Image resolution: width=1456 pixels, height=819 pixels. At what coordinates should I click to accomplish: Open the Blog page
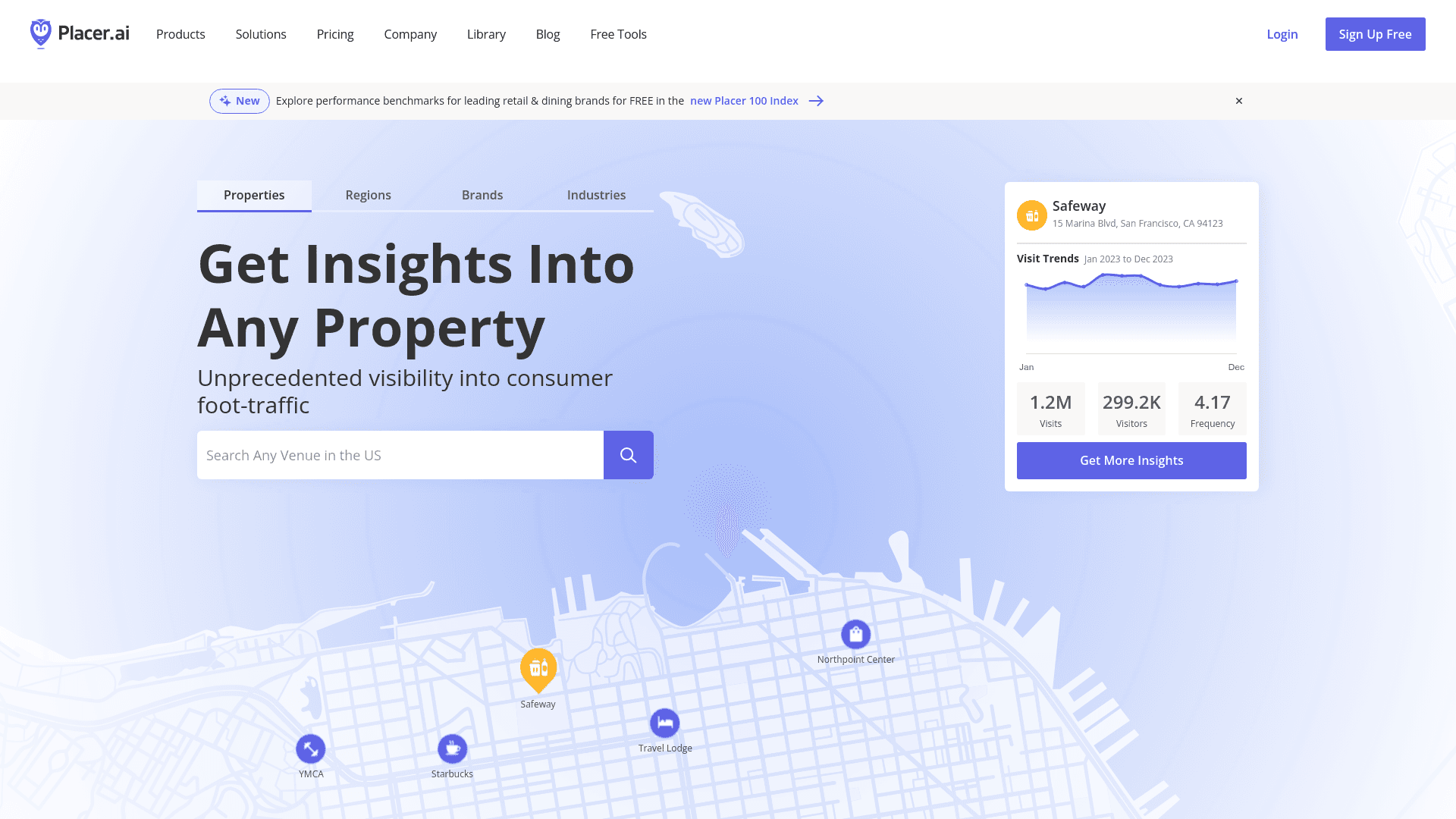coord(548,34)
